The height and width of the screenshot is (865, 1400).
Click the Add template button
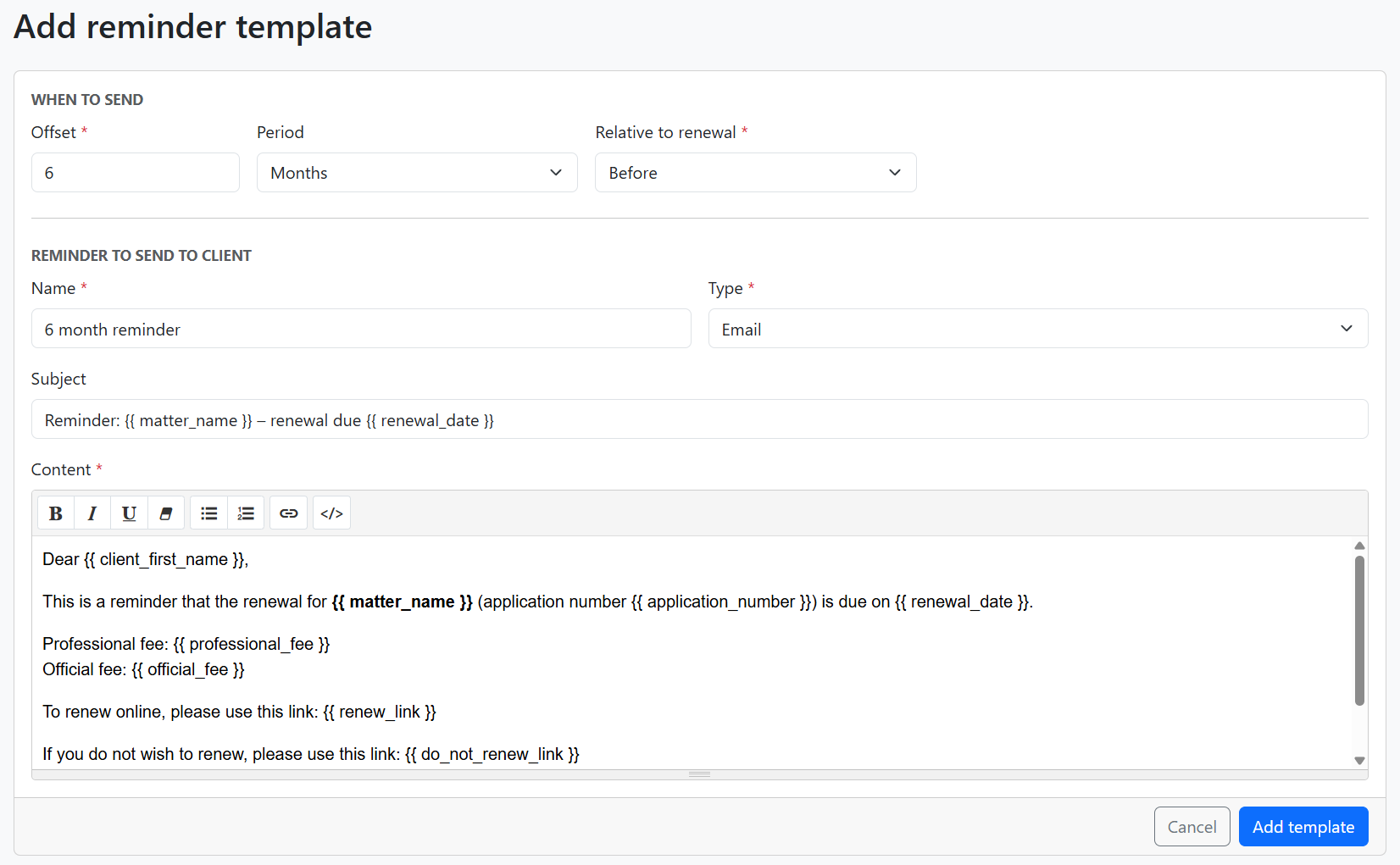(1303, 826)
